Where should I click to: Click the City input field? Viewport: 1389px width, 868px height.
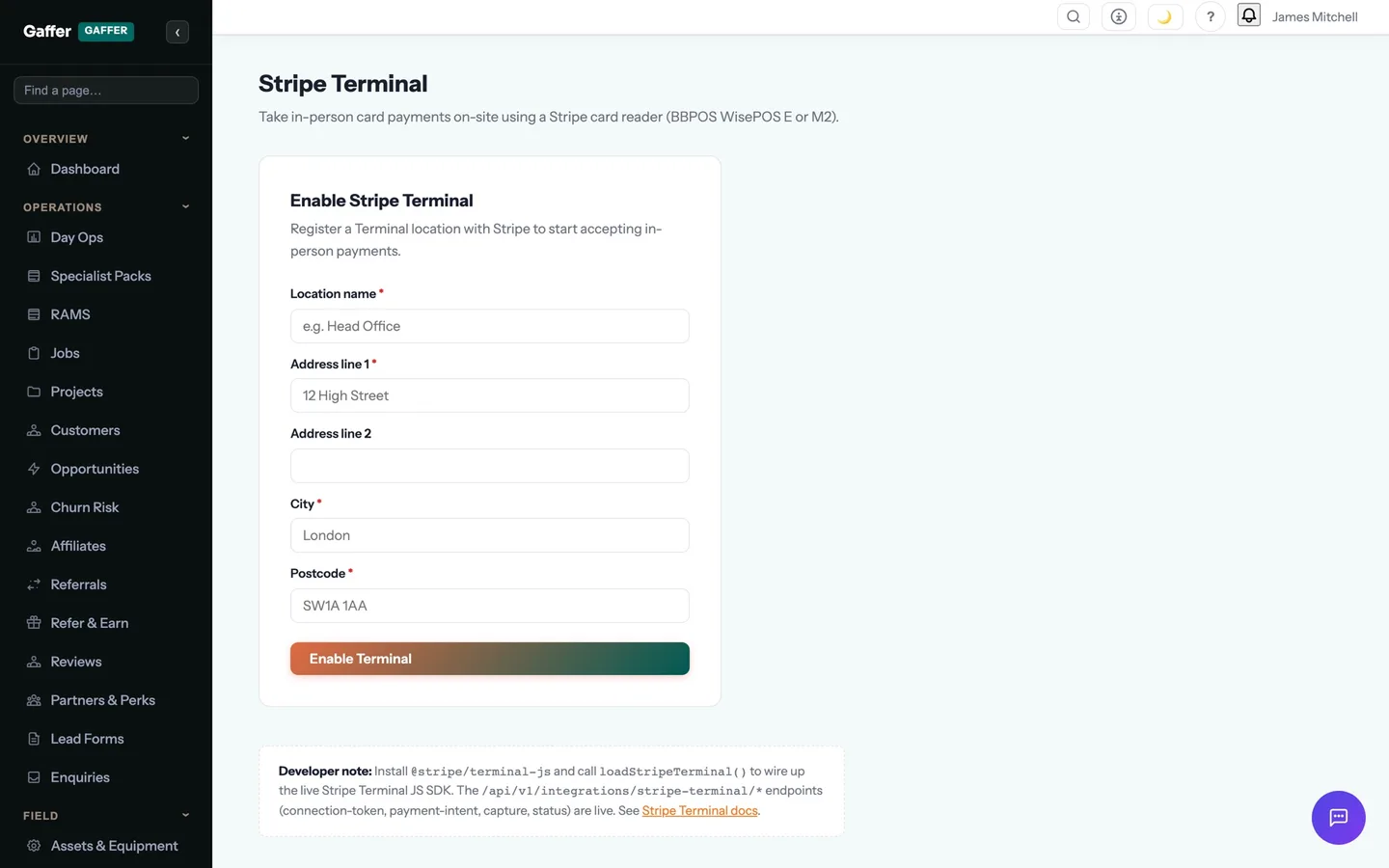tap(490, 535)
